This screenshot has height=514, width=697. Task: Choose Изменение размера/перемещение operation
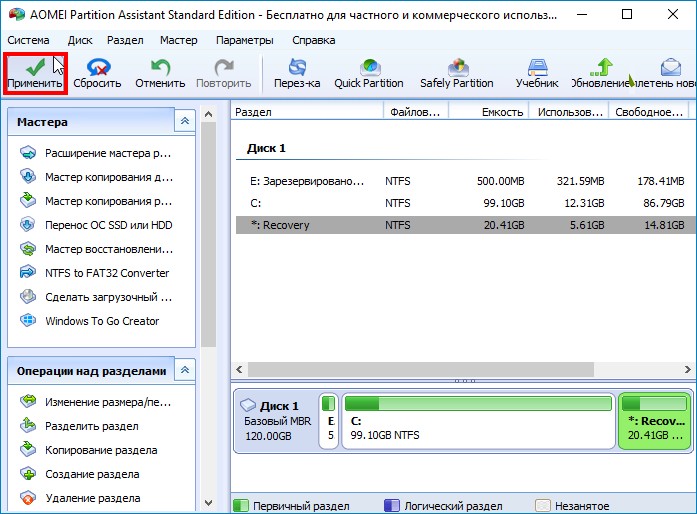(x=95, y=402)
